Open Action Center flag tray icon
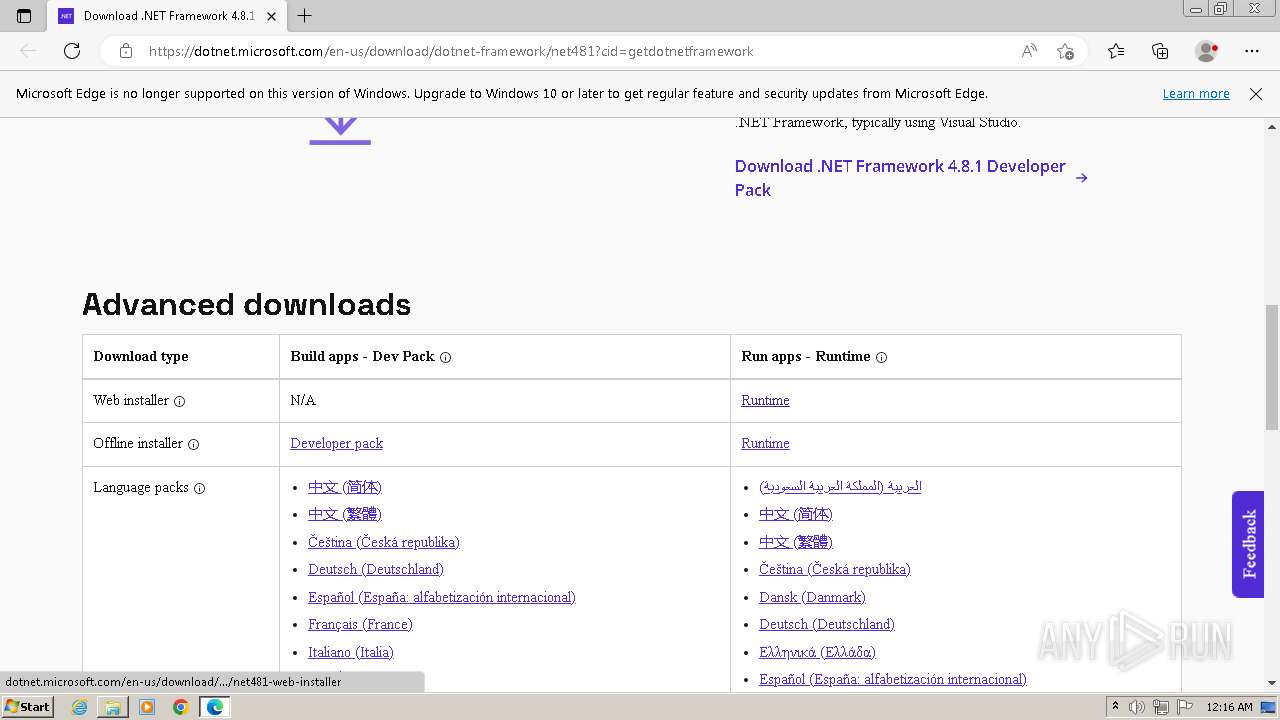The width and height of the screenshot is (1280, 720). [1185, 707]
